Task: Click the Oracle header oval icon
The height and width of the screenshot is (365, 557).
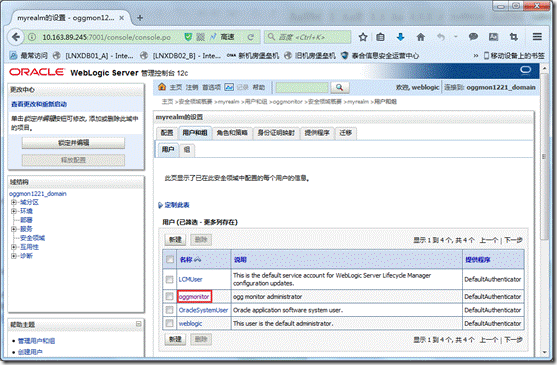Action: point(525,70)
